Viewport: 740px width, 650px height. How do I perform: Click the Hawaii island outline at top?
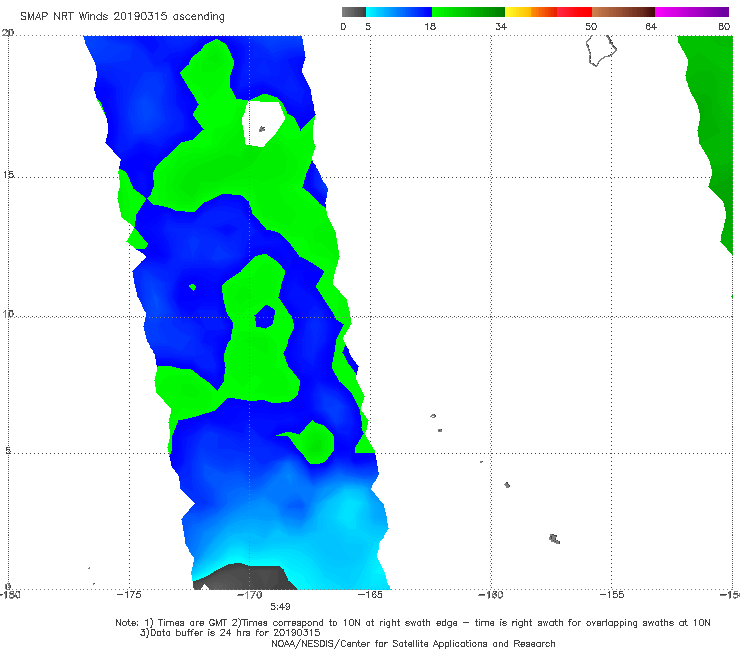click(x=601, y=50)
